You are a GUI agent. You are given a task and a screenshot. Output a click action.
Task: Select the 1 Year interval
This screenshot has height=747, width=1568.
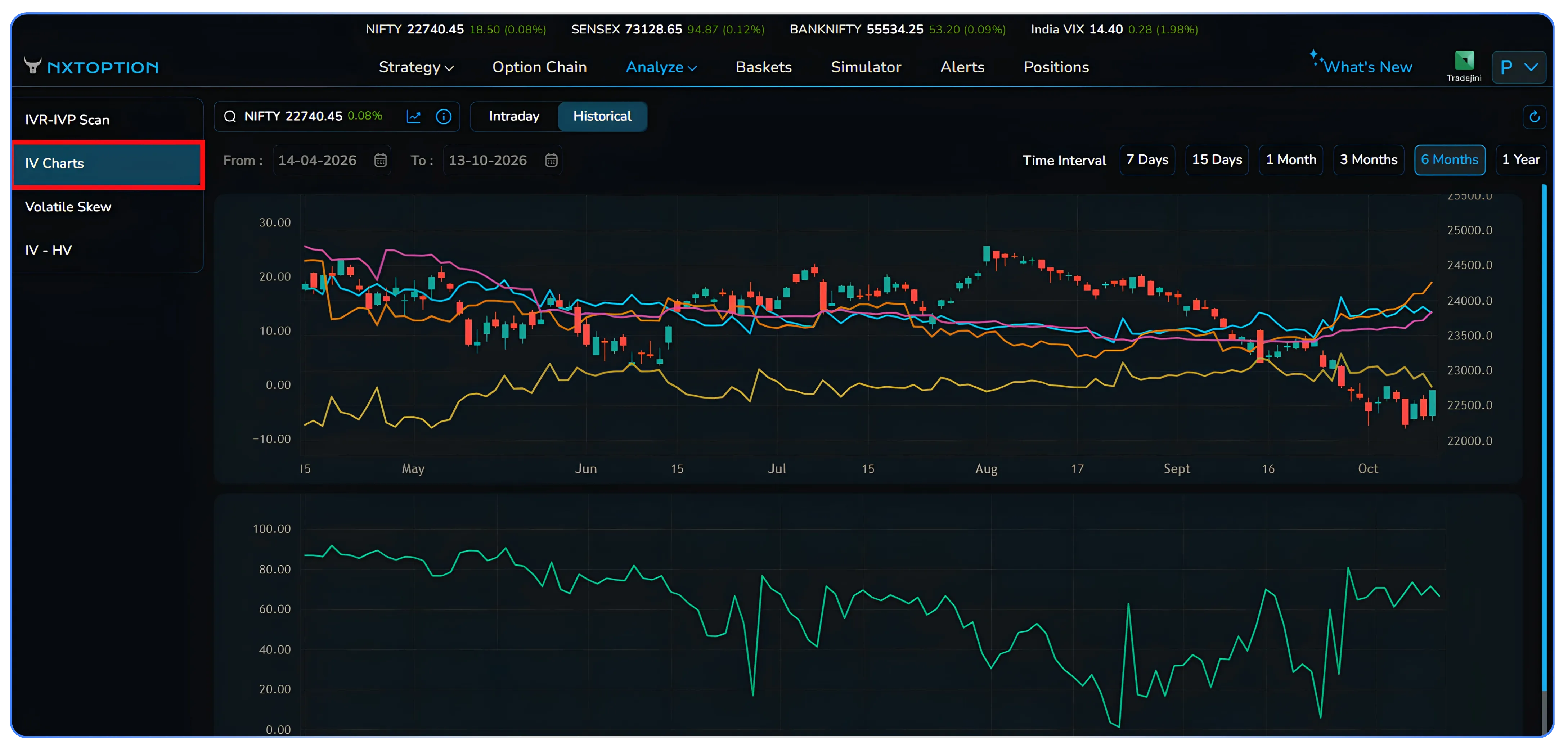coord(1520,159)
